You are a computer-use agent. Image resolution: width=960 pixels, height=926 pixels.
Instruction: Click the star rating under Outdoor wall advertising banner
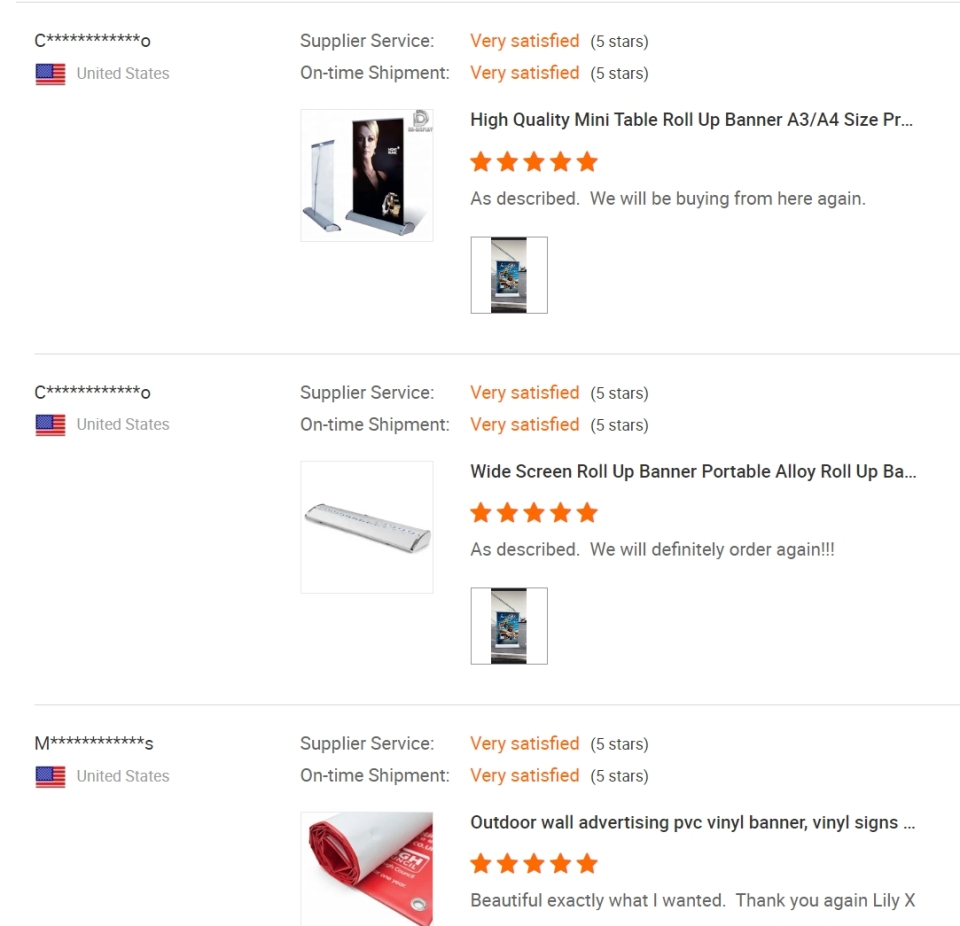(533, 864)
